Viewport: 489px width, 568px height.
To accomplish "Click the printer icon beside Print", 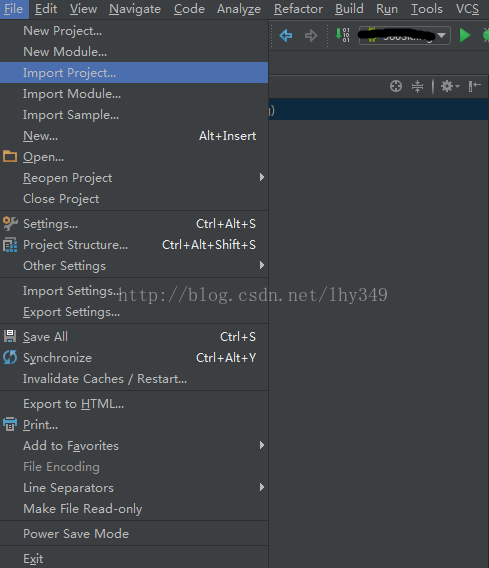I will click(x=10, y=424).
